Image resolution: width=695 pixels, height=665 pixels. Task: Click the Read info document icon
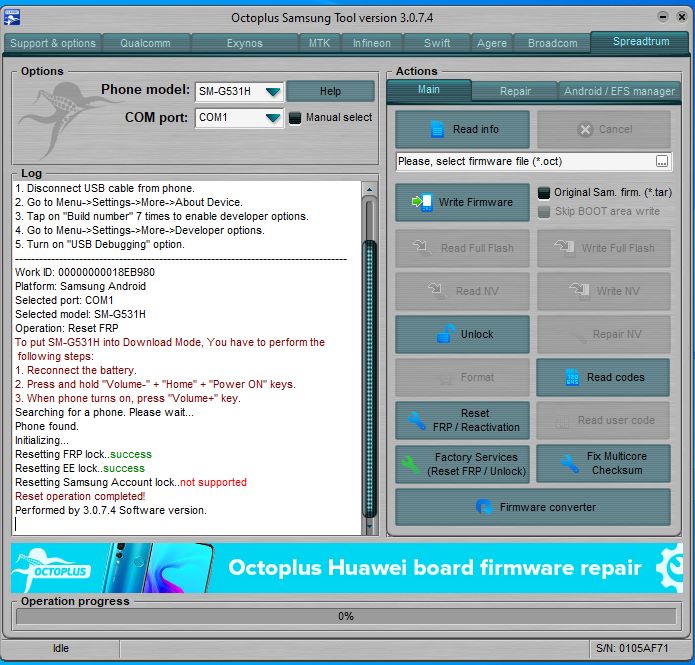coord(437,129)
